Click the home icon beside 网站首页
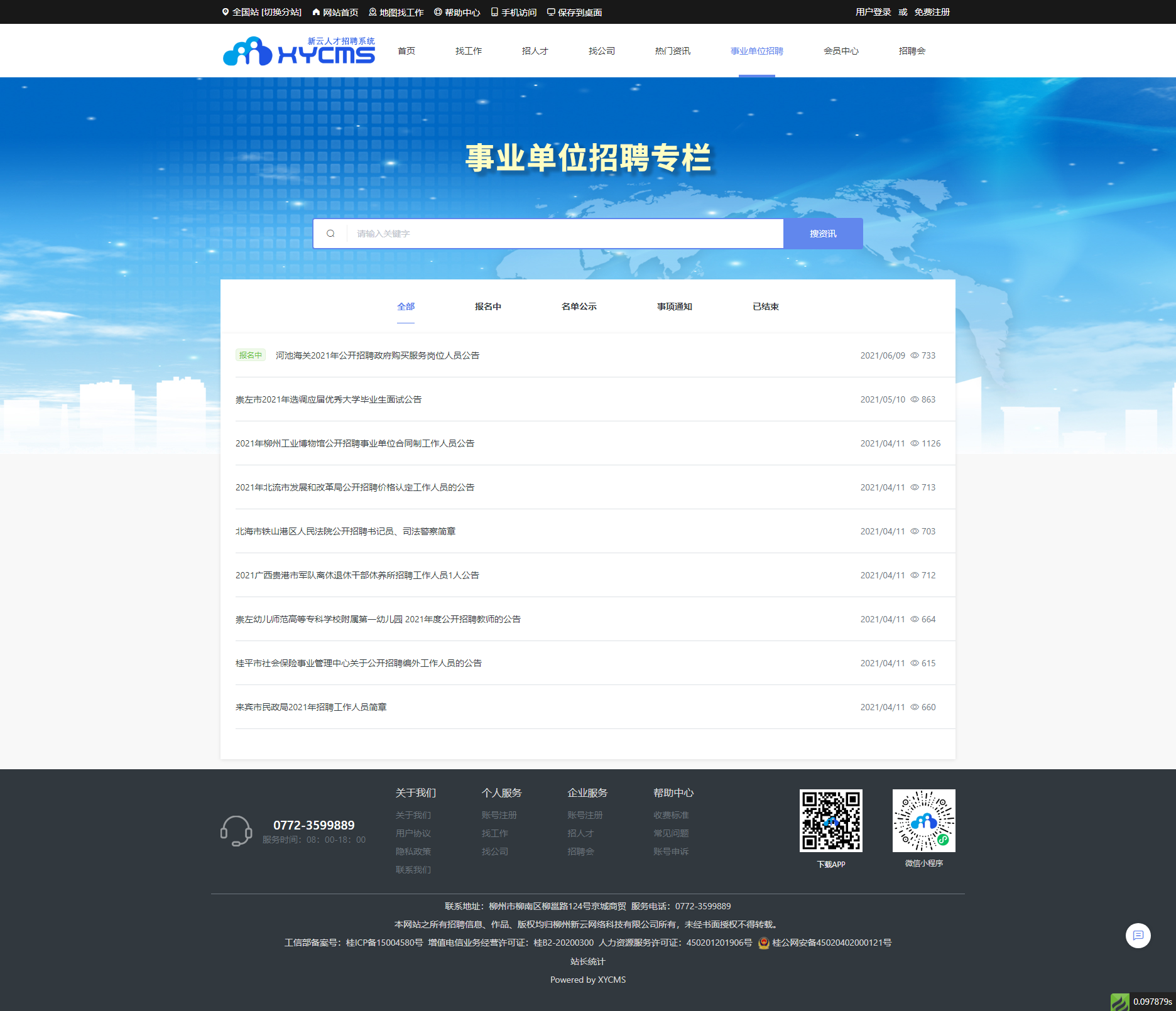The height and width of the screenshot is (1011, 1176). click(x=316, y=12)
